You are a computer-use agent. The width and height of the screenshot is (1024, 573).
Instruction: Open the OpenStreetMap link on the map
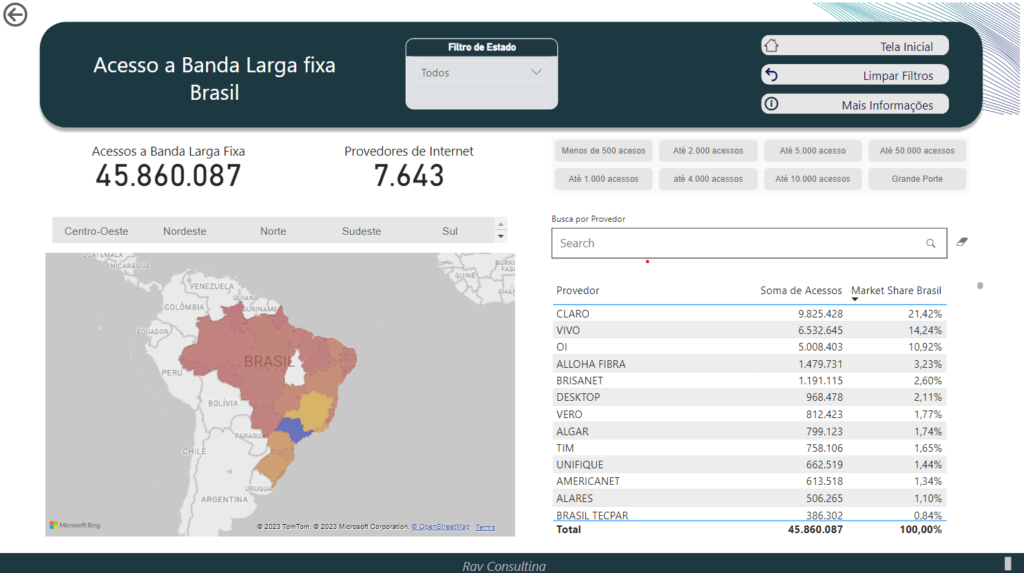coord(440,527)
